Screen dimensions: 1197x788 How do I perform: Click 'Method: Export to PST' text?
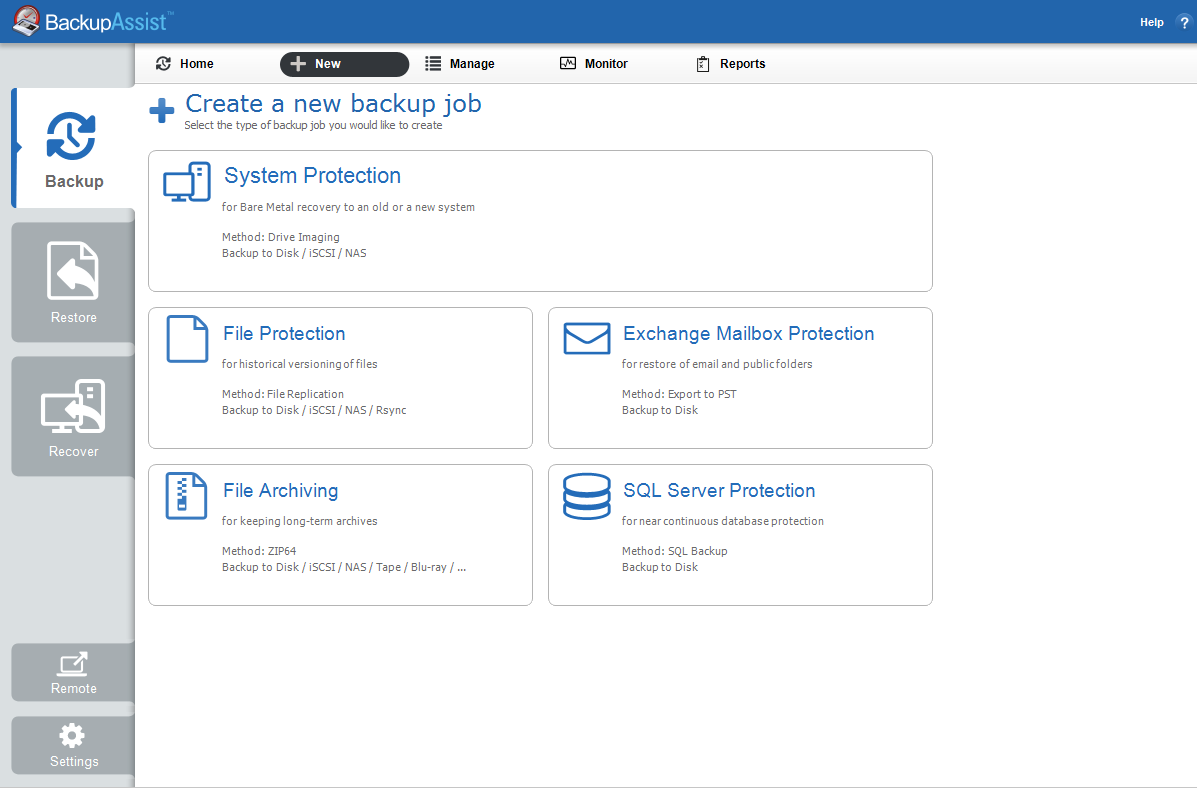coord(679,395)
